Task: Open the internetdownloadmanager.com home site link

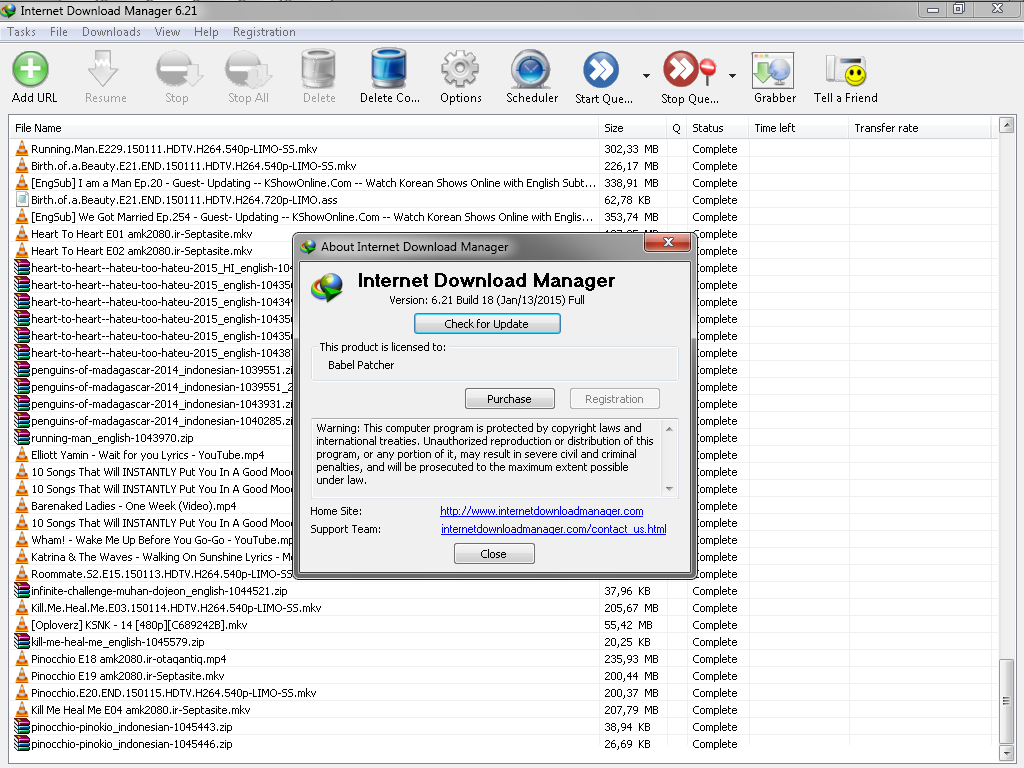Action: [x=541, y=511]
